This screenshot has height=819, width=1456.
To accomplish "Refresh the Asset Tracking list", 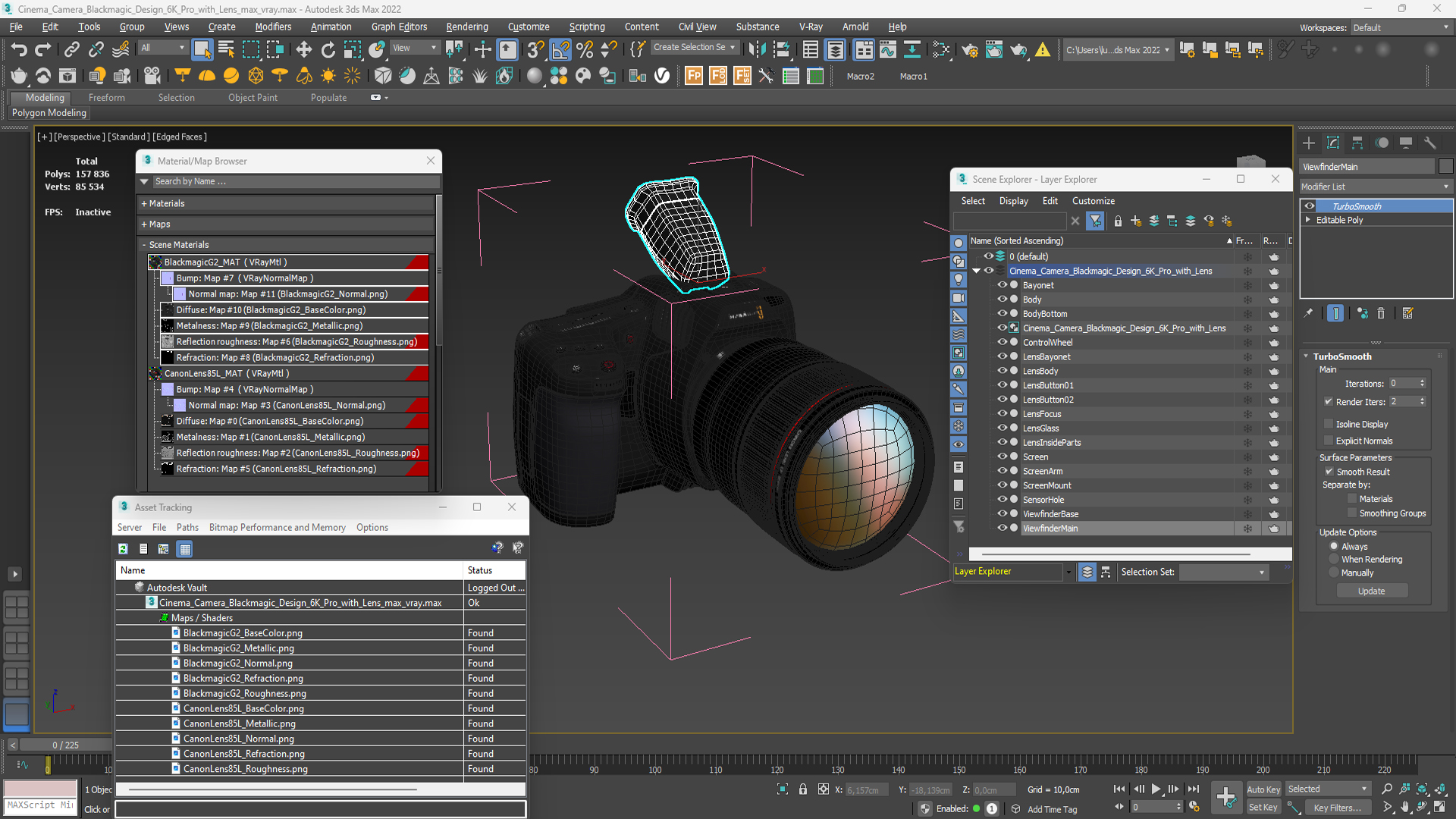I will (x=123, y=548).
